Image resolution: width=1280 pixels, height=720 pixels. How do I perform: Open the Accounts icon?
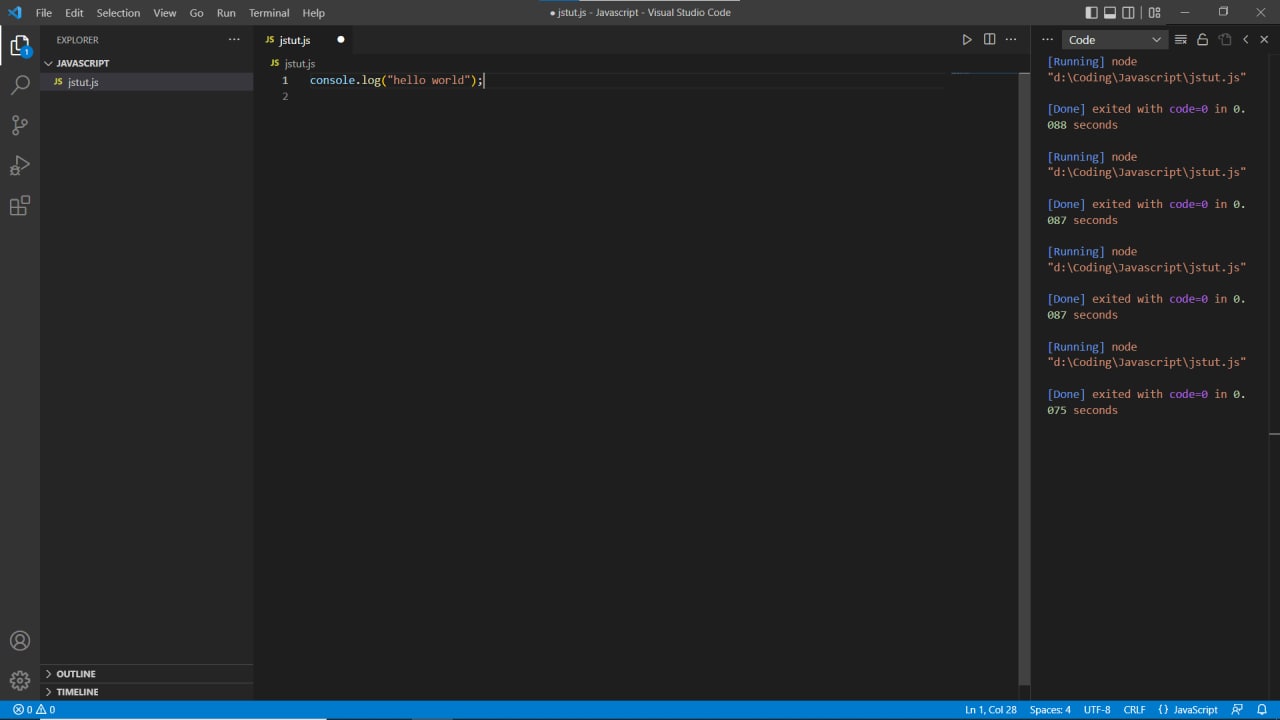click(20, 641)
